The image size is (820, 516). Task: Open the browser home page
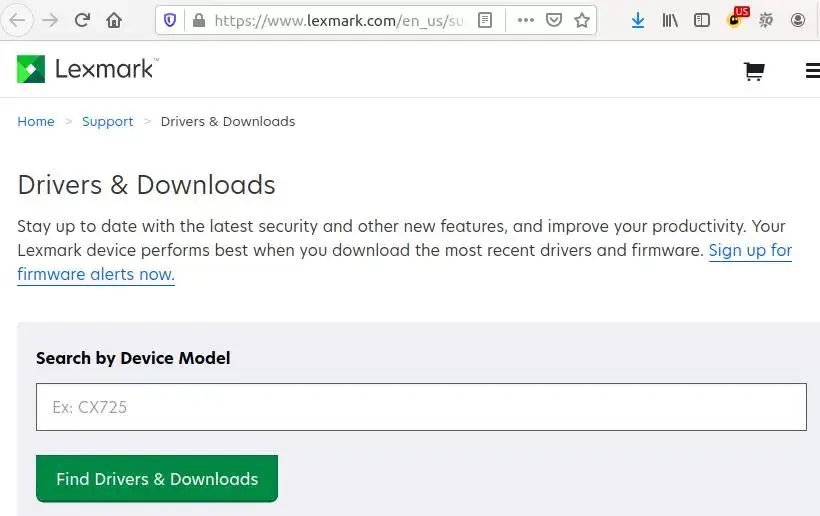pos(114,20)
